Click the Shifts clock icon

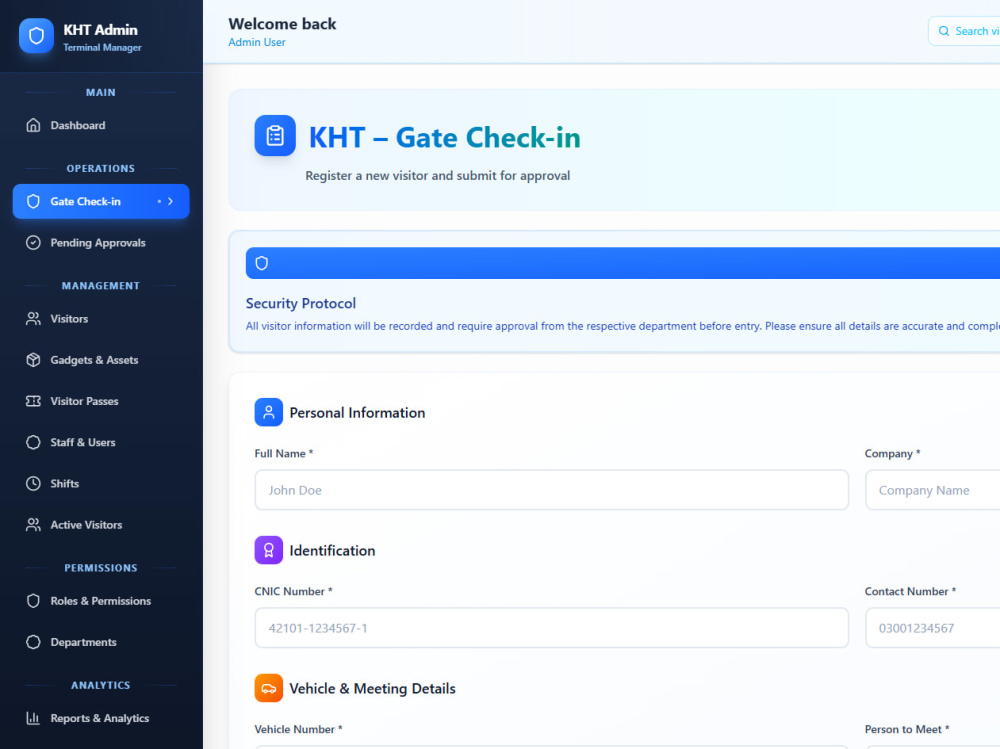(33, 484)
